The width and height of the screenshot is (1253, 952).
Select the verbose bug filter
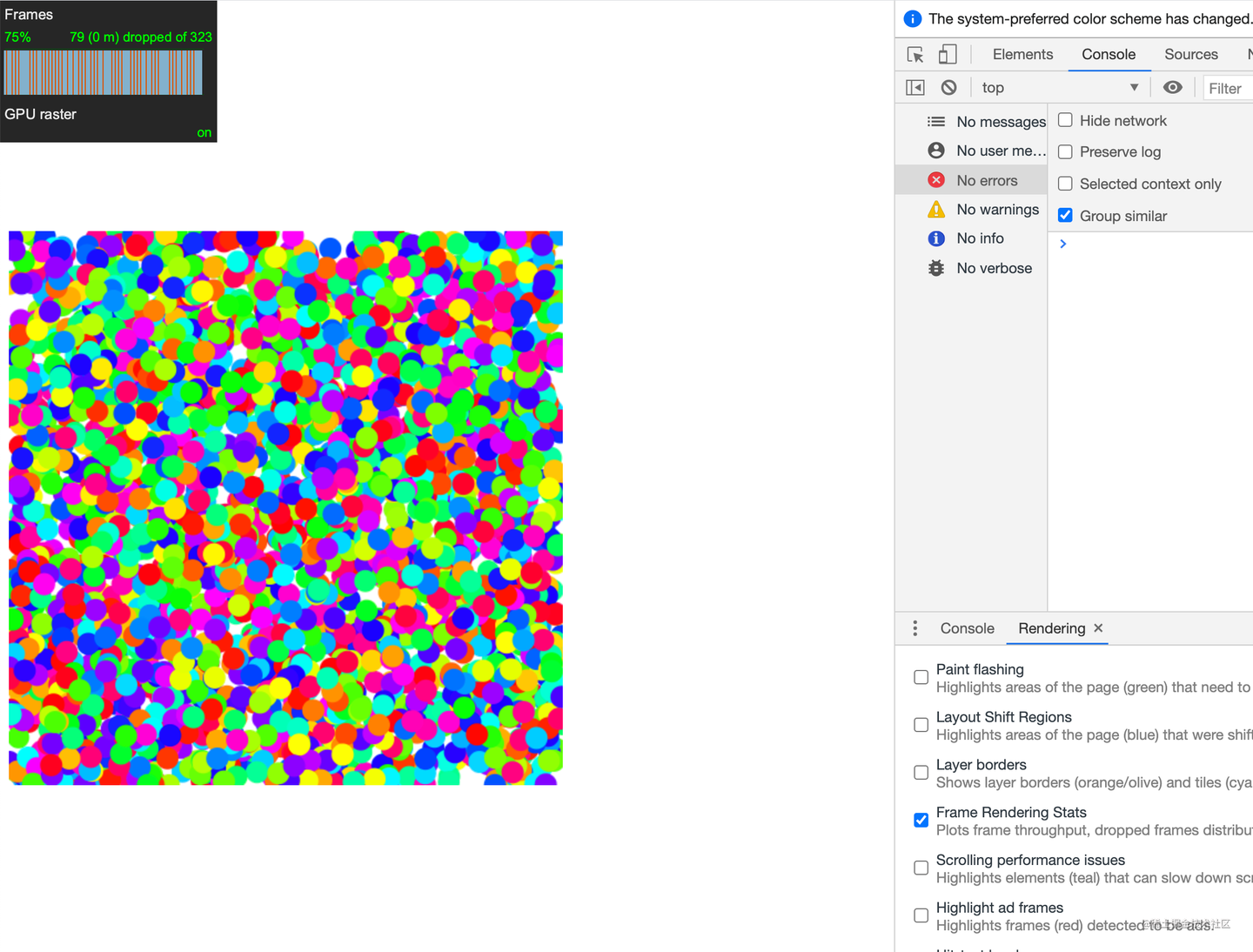click(994, 268)
